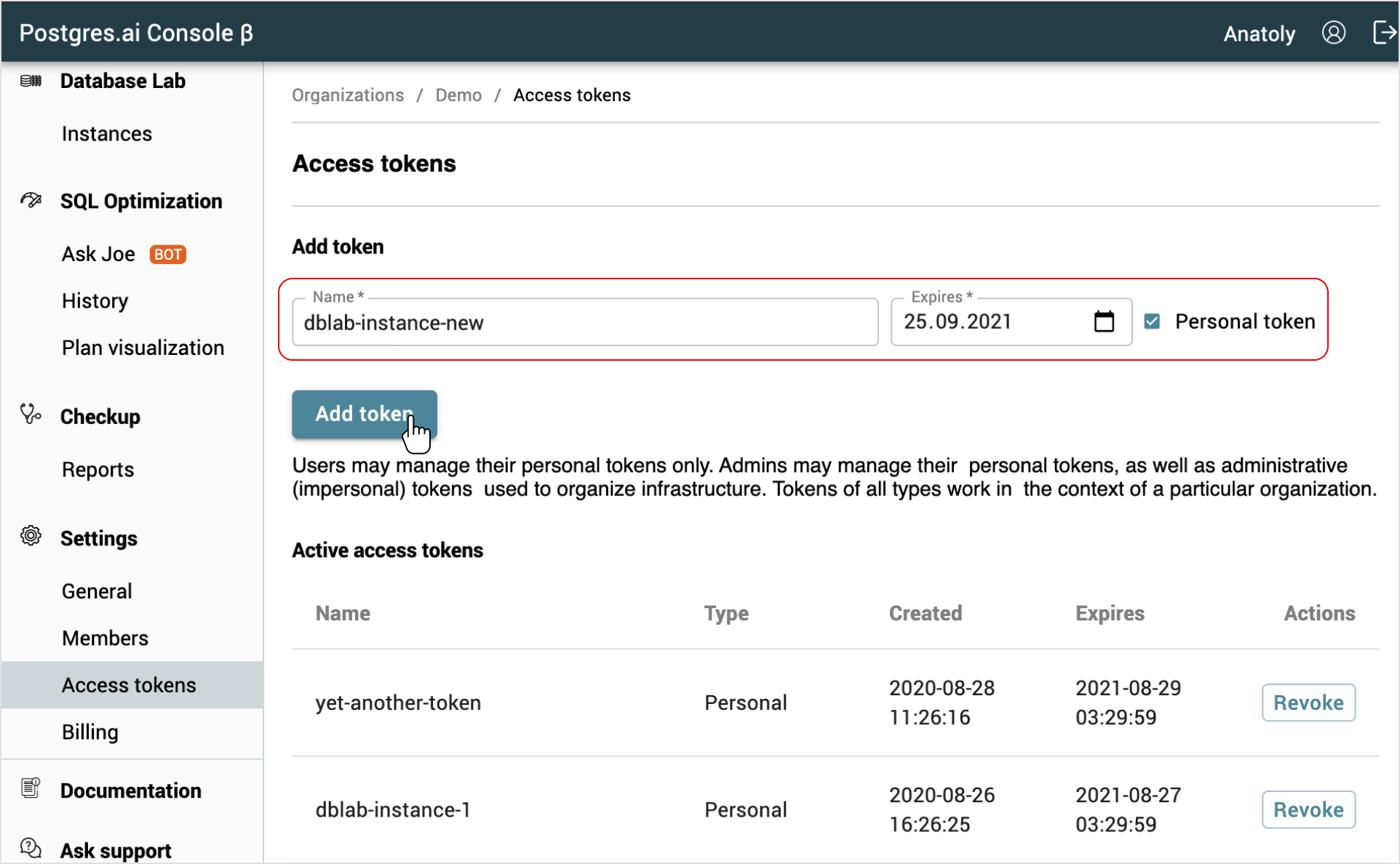
Task: Open the calendar picker in Expires field
Action: tap(1104, 321)
